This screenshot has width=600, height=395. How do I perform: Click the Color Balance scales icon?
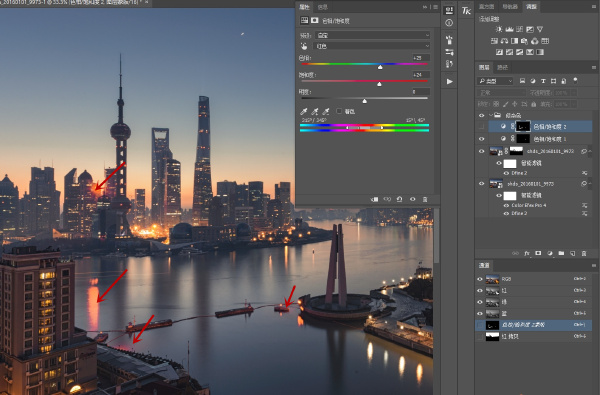coord(504,41)
